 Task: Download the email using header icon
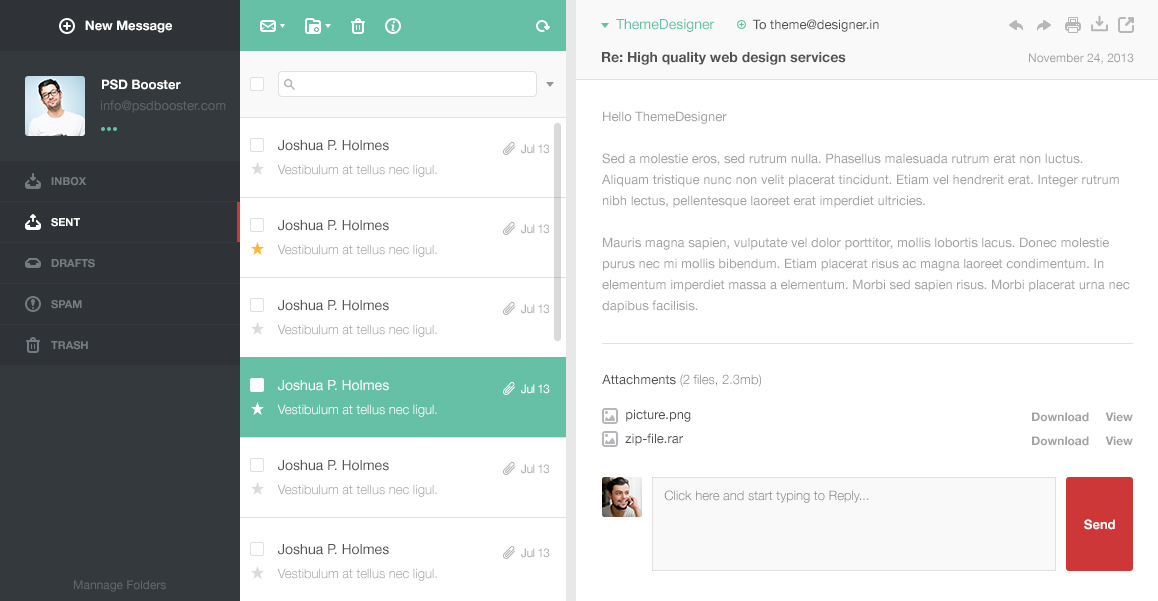(1099, 25)
